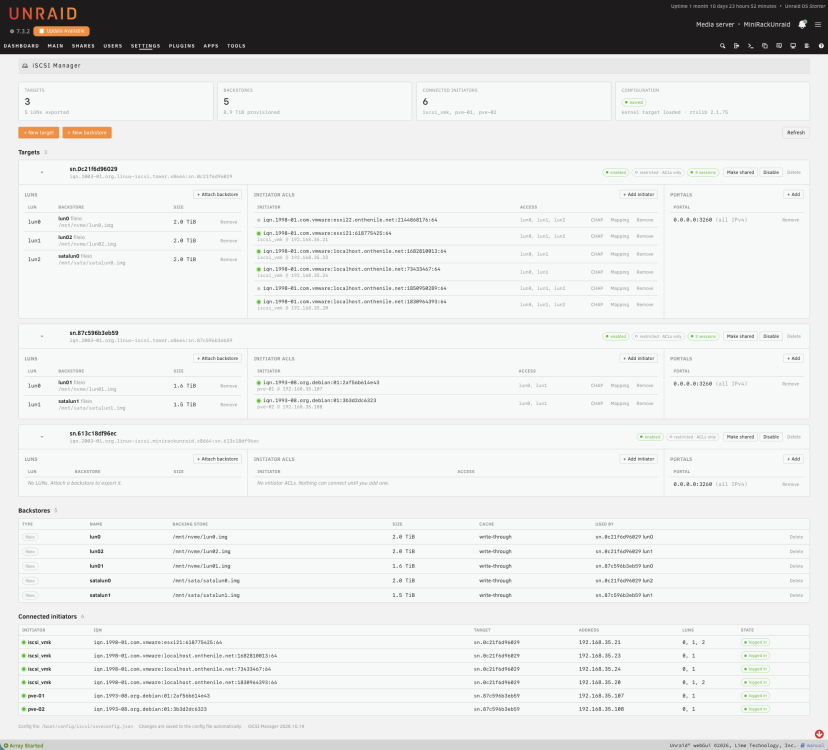This screenshot has width=828, height=750.
Task: Open the Dashboard menu
Action: tap(21, 46)
